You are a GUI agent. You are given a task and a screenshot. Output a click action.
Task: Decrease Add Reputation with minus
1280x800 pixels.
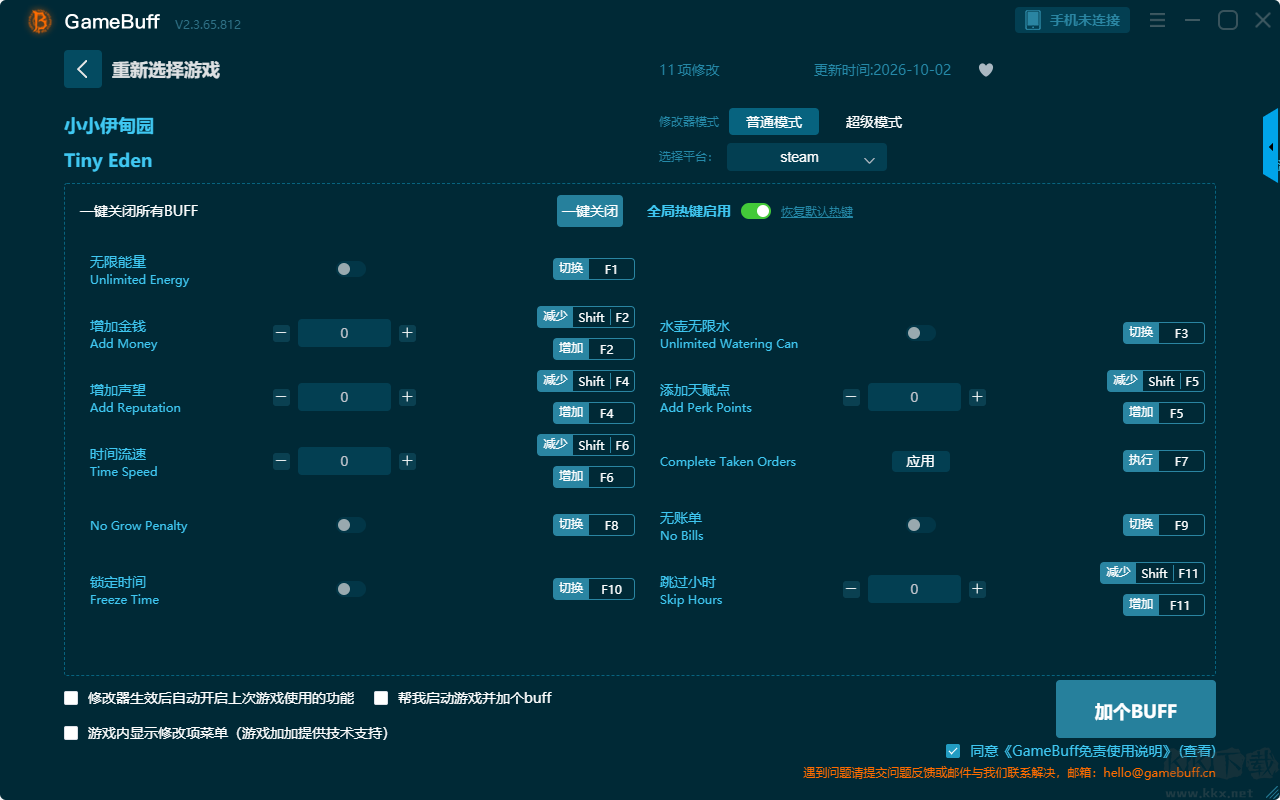[x=281, y=397]
